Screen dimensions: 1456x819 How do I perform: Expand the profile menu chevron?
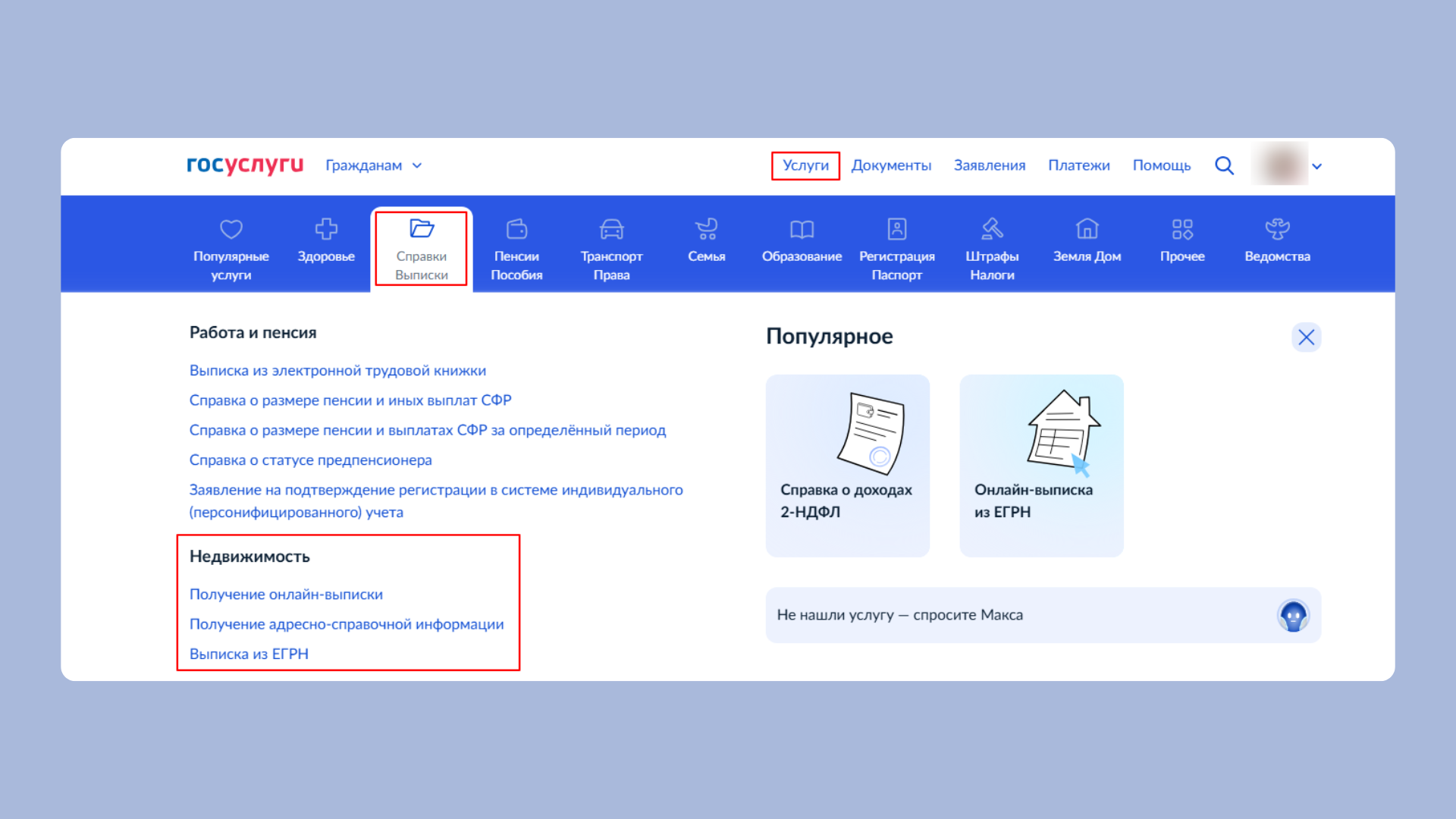tap(1317, 167)
